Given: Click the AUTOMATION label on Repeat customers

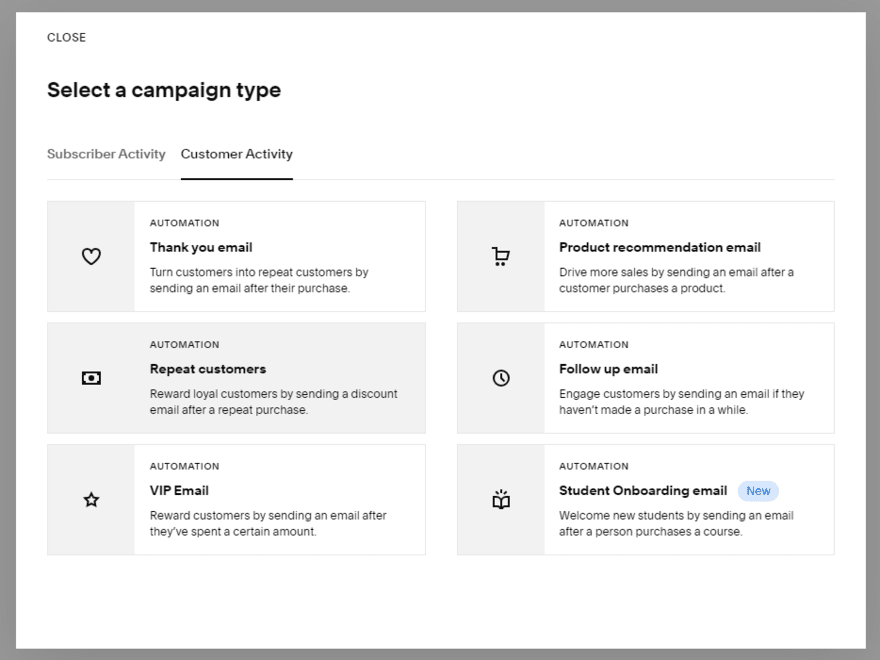Looking at the screenshot, I should point(184,344).
